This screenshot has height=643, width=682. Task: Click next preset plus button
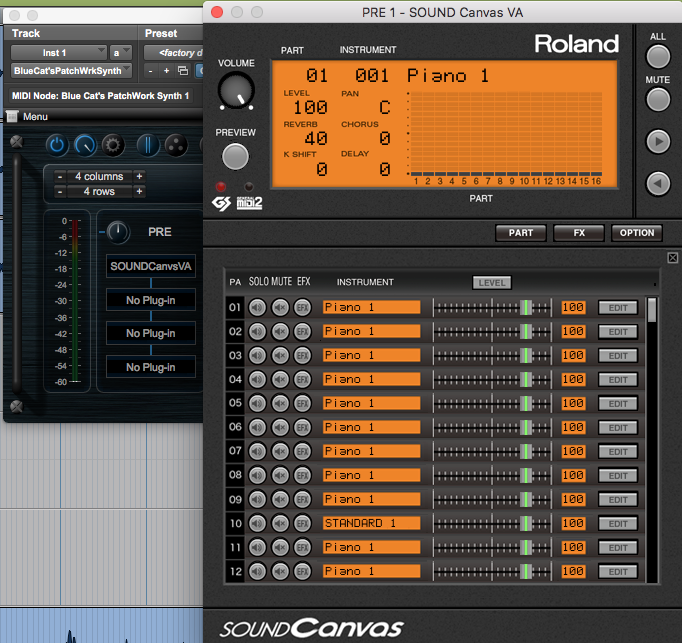[167, 70]
